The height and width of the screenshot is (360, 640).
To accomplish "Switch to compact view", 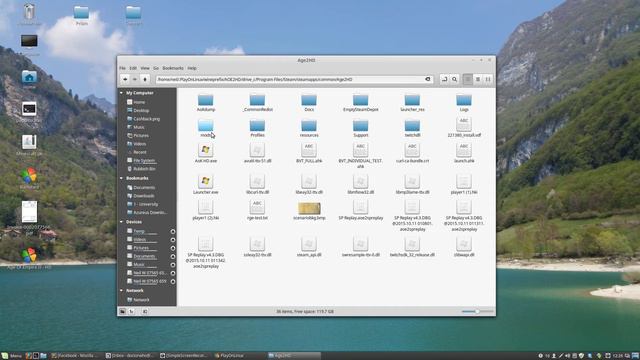I will tap(488, 79).
